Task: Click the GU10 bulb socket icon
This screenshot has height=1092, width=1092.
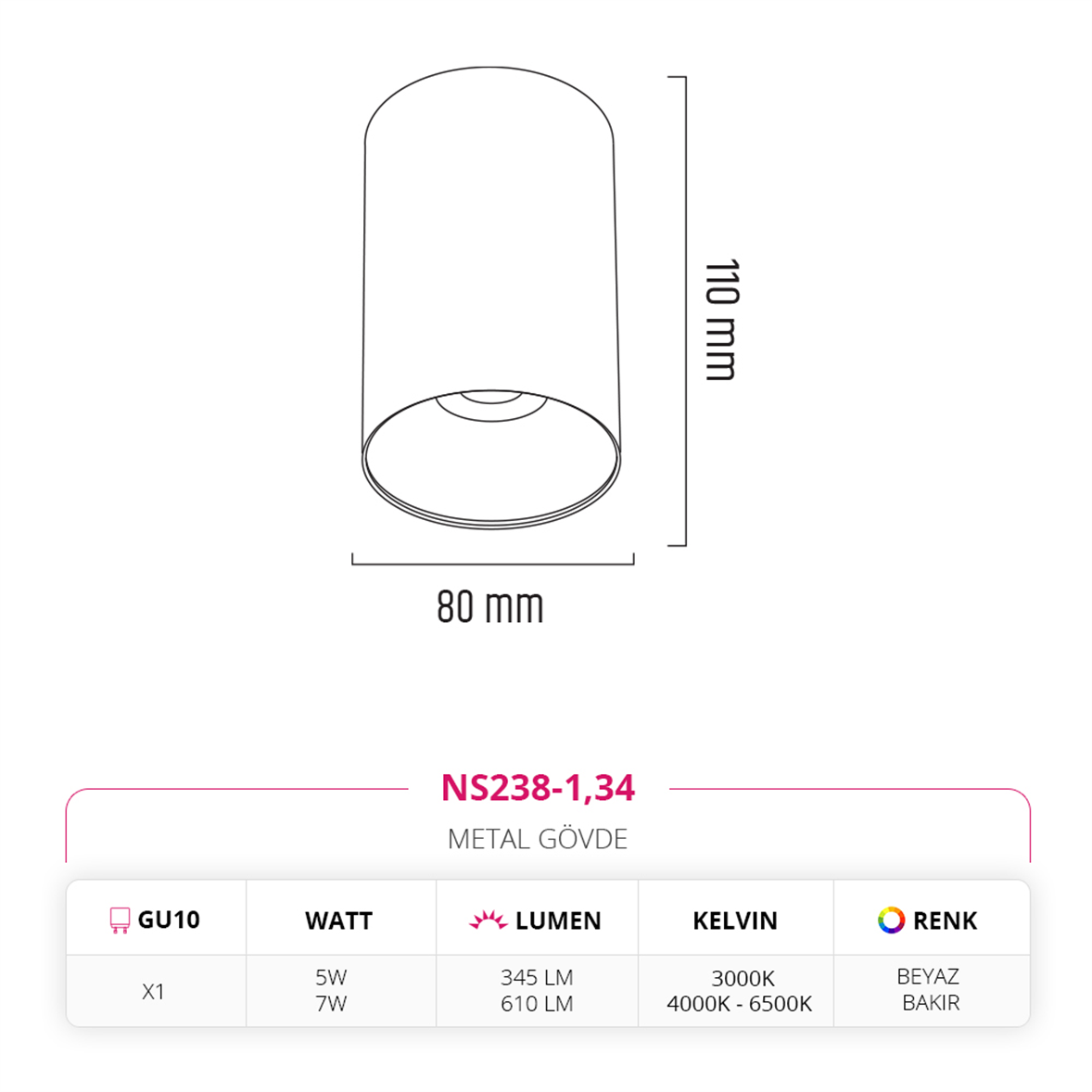Action: click(120, 920)
